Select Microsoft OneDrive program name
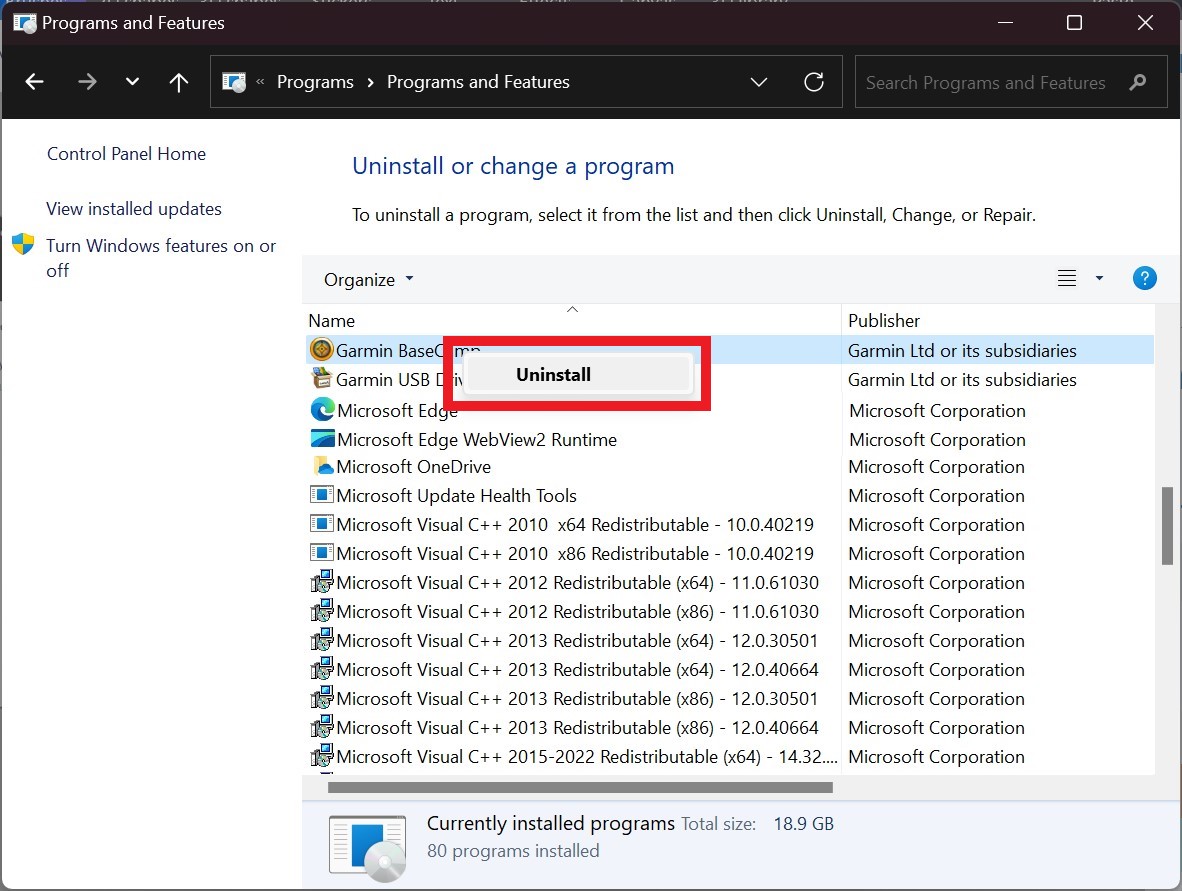Viewport: 1182px width, 891px height. [414, 467]
